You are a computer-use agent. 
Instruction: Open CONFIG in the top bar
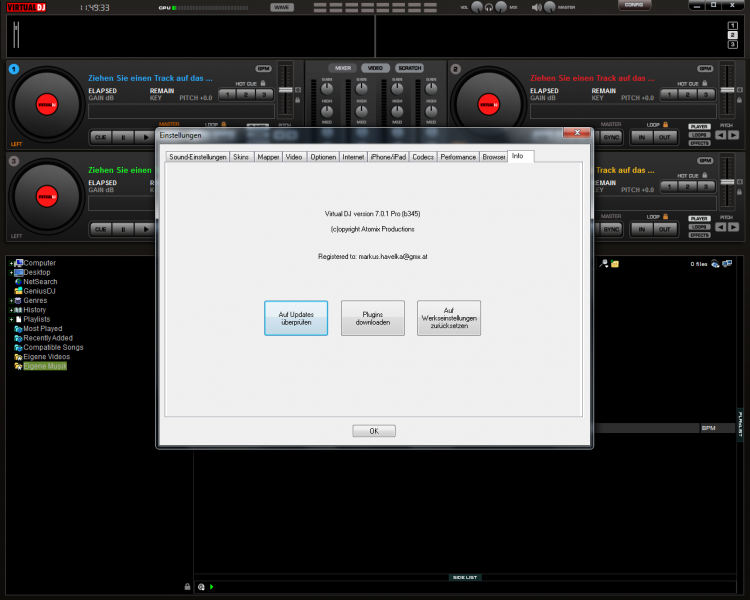point(634,5)
